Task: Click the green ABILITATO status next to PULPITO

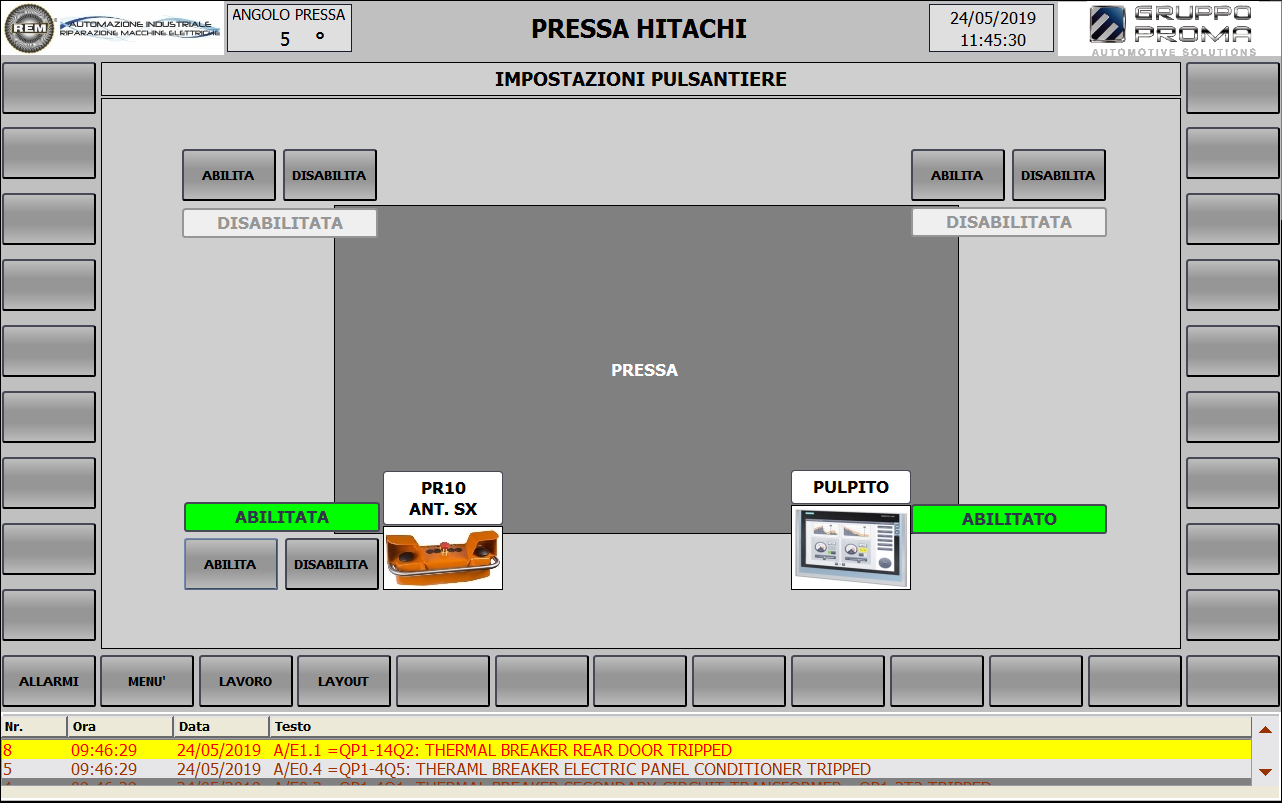Action: tap(1009, 519)
